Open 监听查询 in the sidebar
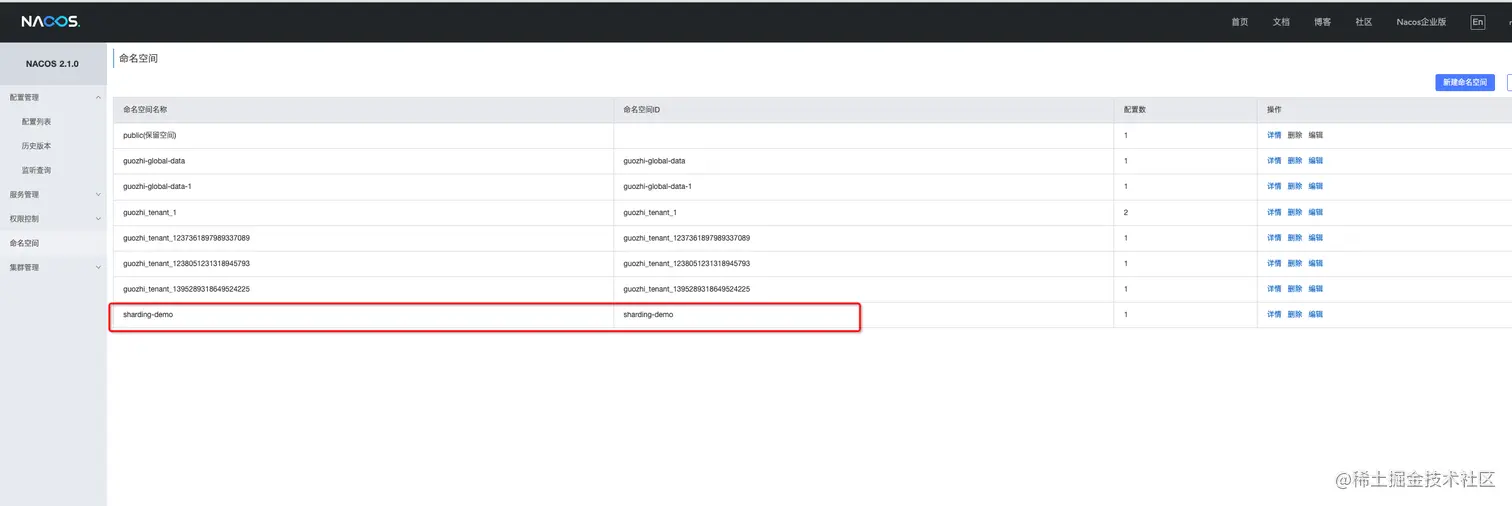Viewport: 1512px width, 506px height. [x=36, y=170]
